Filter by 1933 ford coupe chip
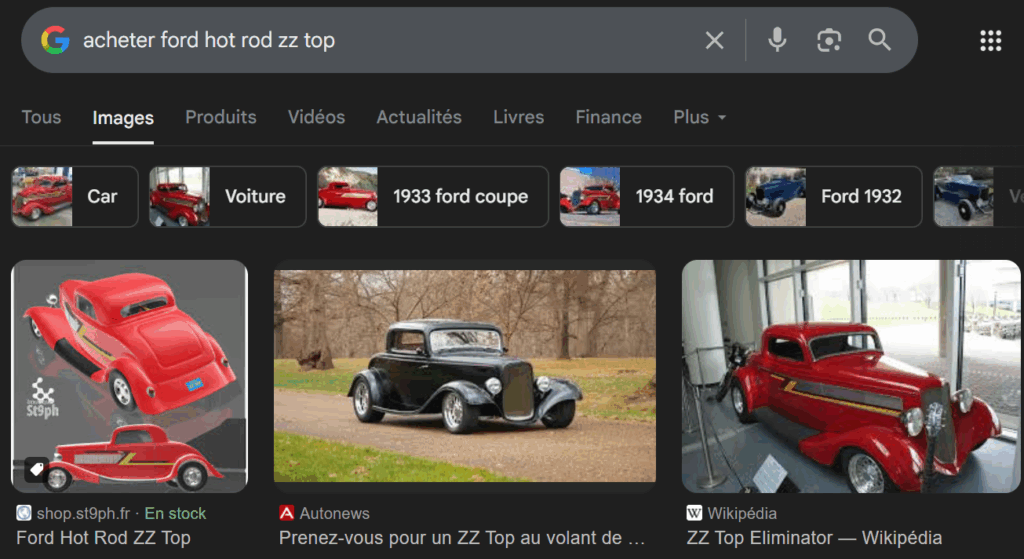Image resolution: width=1024 pixels, height=559 pixels. pyautogui.click(x=432, y=196)
